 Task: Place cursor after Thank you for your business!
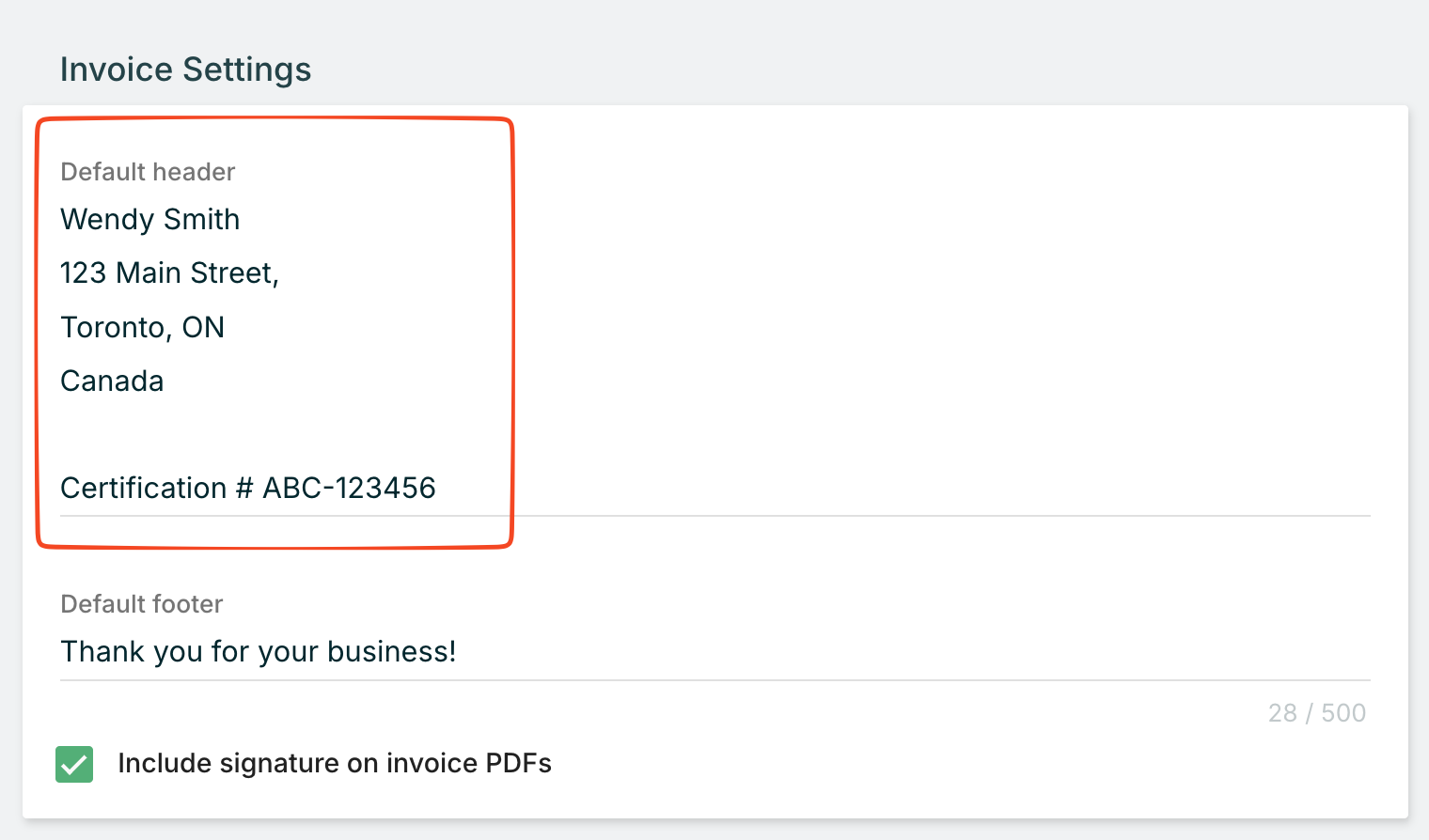pos(458,651)
